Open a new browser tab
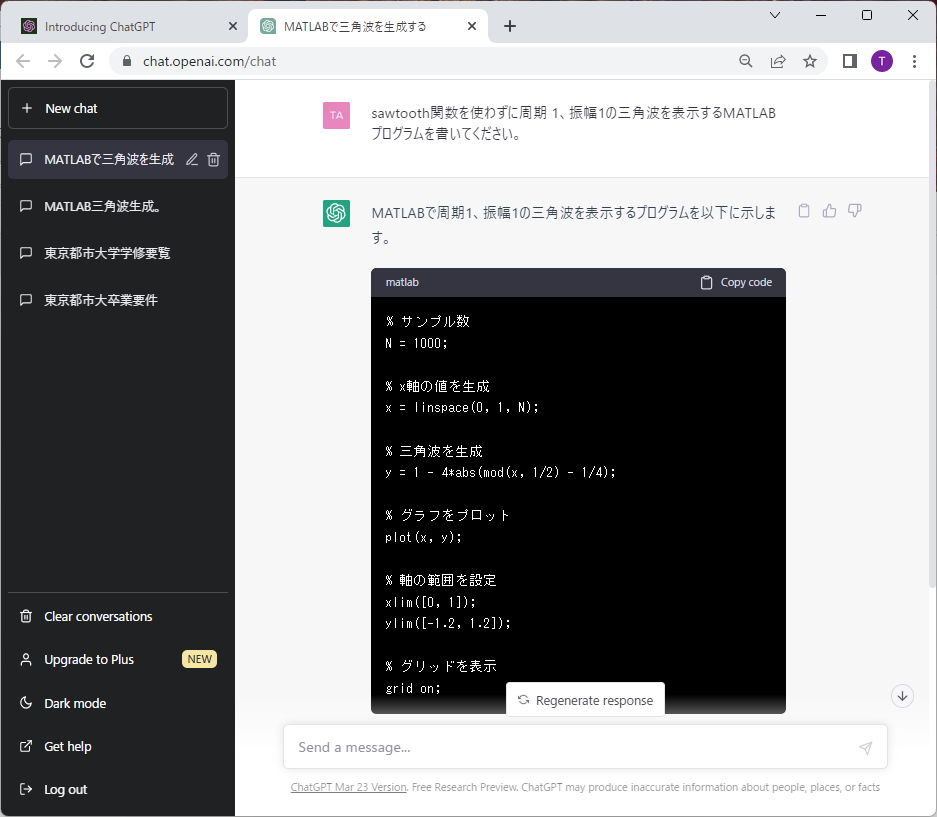Screen dimensions: 937x817 (510, 26)
